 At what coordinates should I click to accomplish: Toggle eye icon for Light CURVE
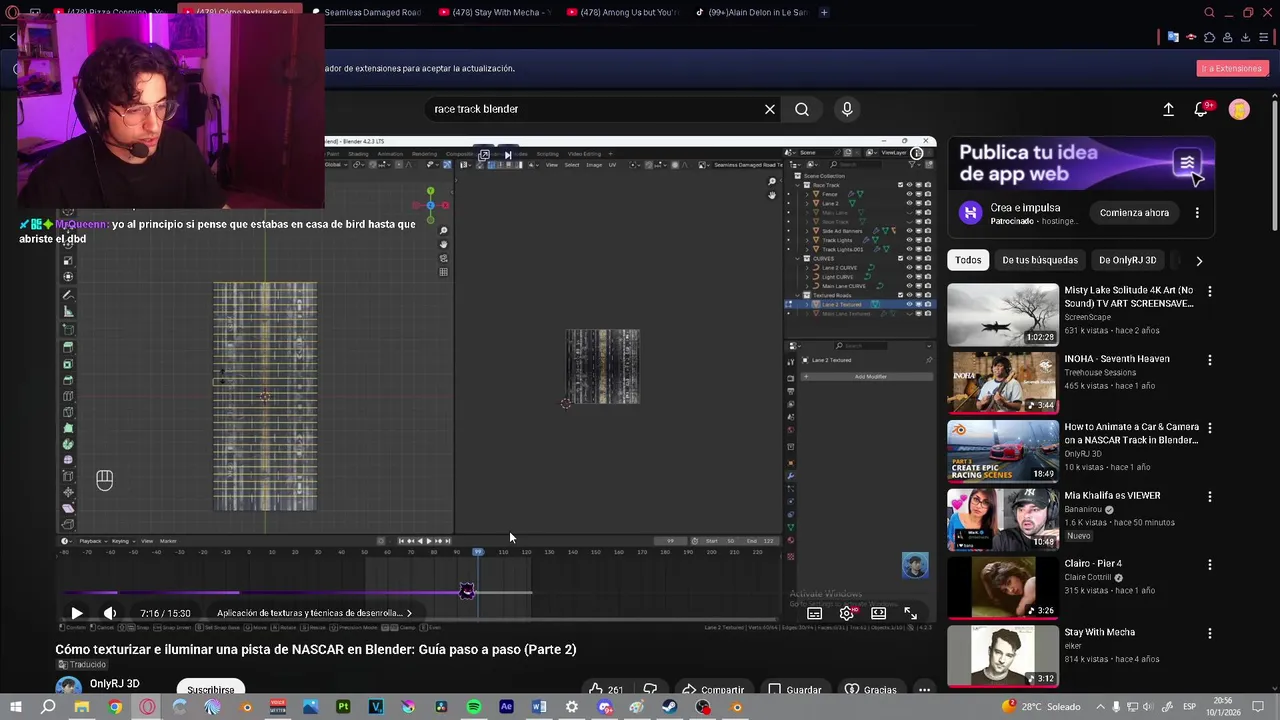pos(909,277)
